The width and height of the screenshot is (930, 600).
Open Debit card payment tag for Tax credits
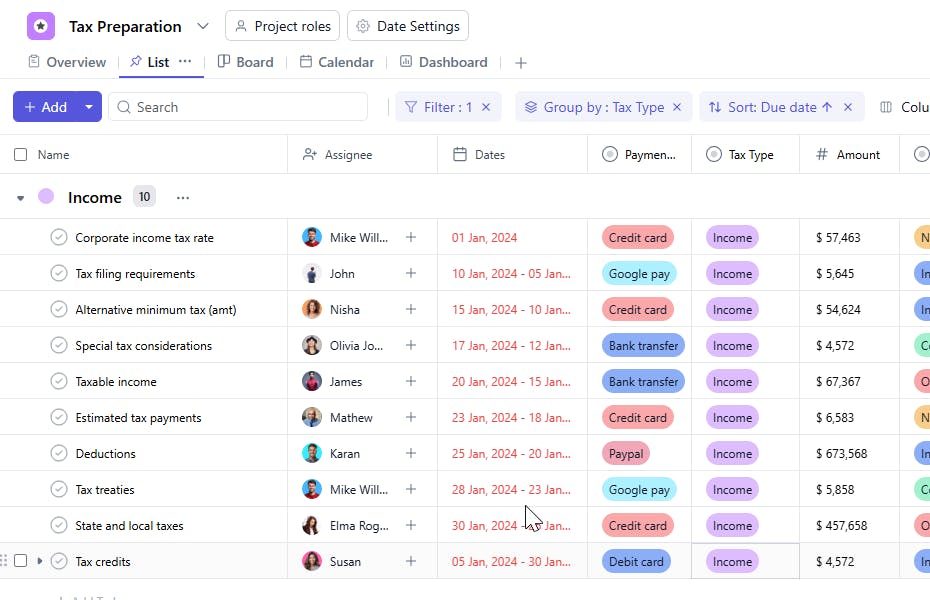(636, 561)
